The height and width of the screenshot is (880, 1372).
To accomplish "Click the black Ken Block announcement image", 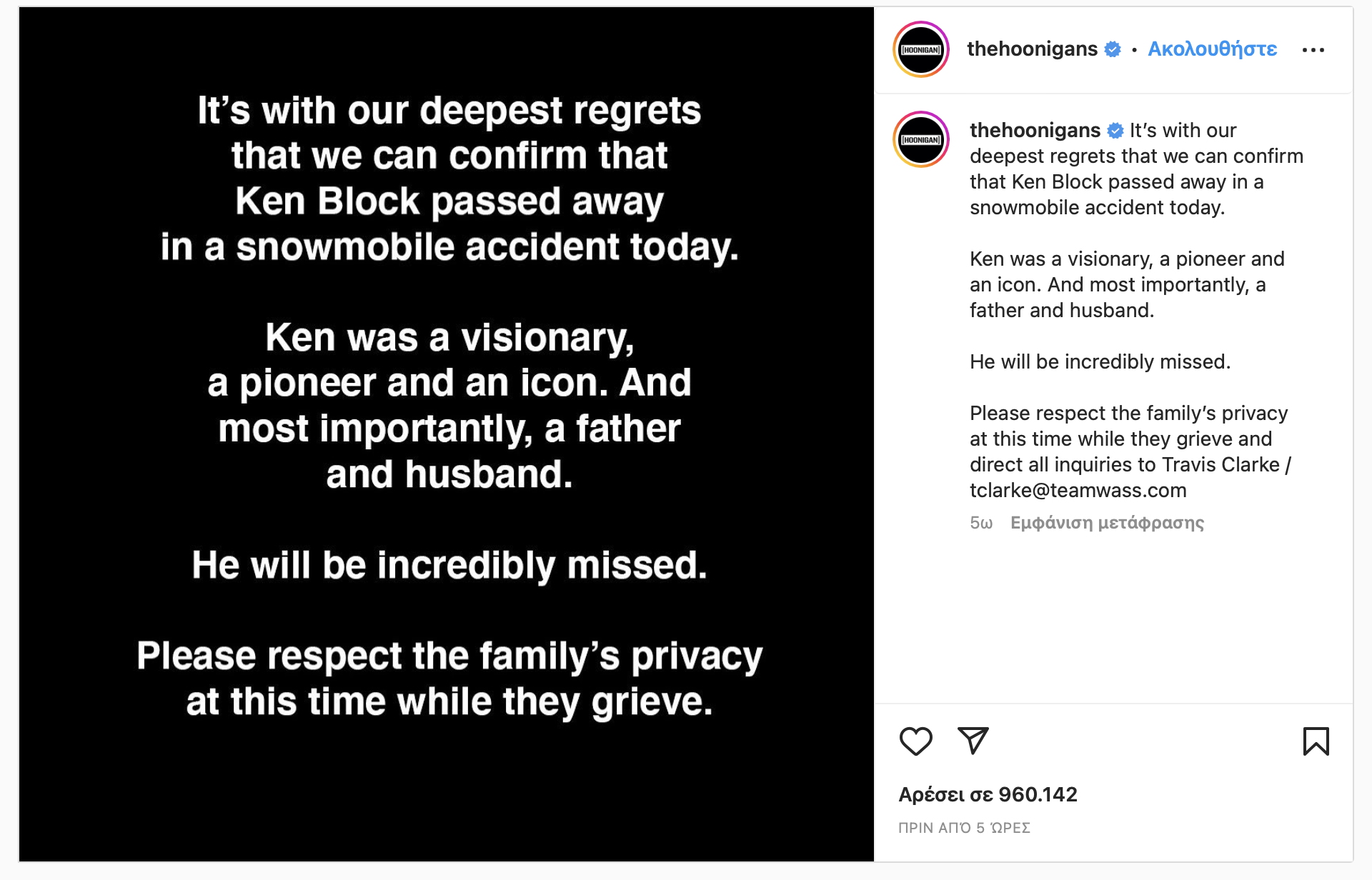I will [447, 786].
